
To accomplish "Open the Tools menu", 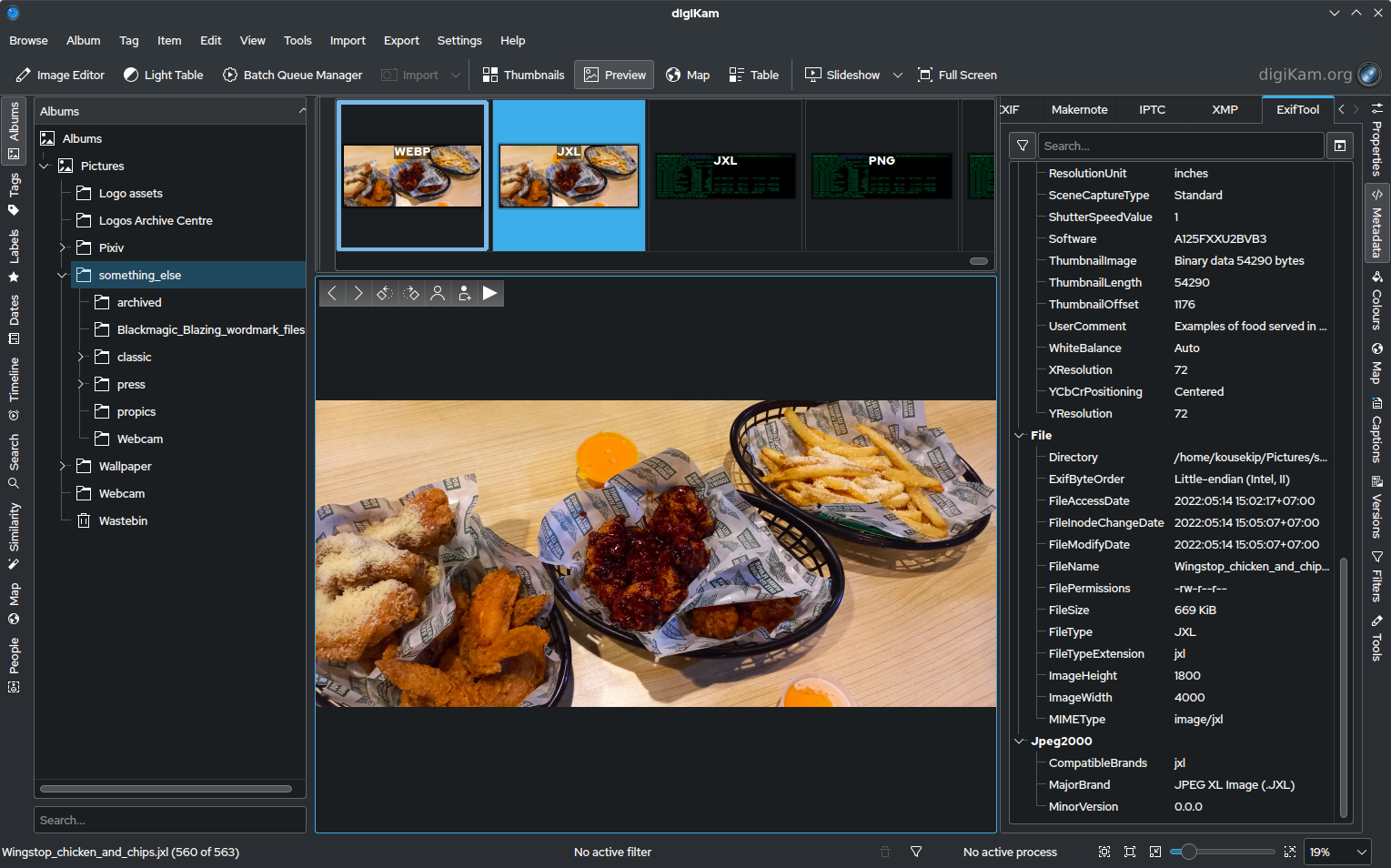I will point(297,41).
